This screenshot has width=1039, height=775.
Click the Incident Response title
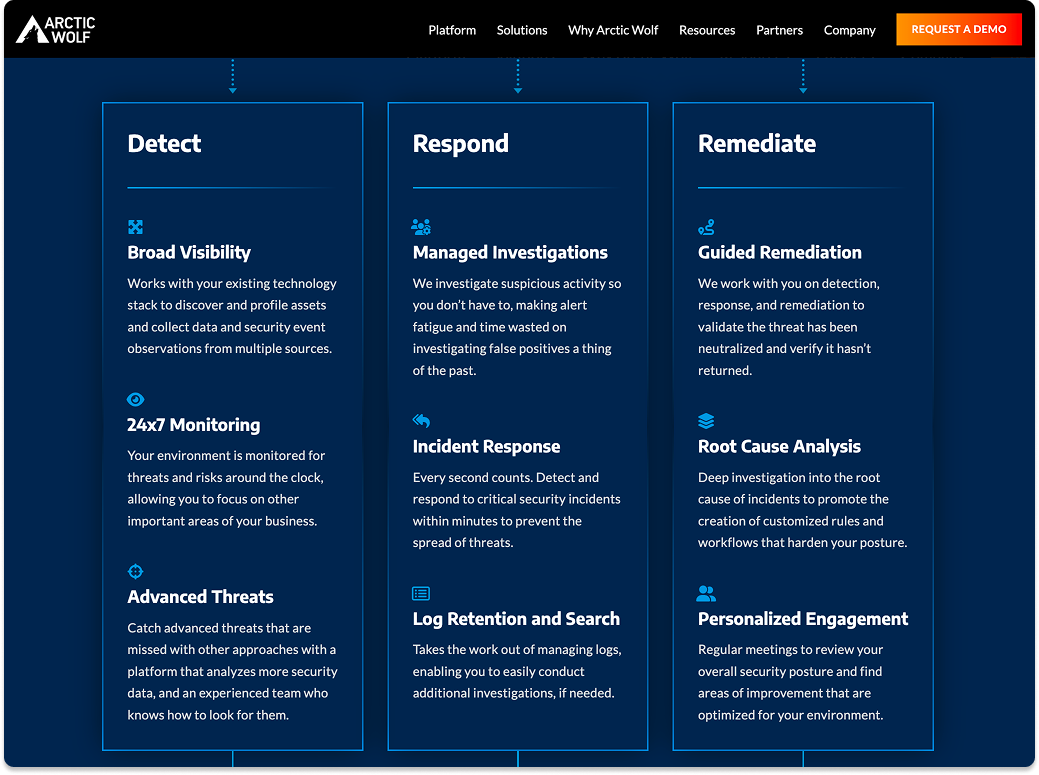pyautogui.click(x=486, y=446)
